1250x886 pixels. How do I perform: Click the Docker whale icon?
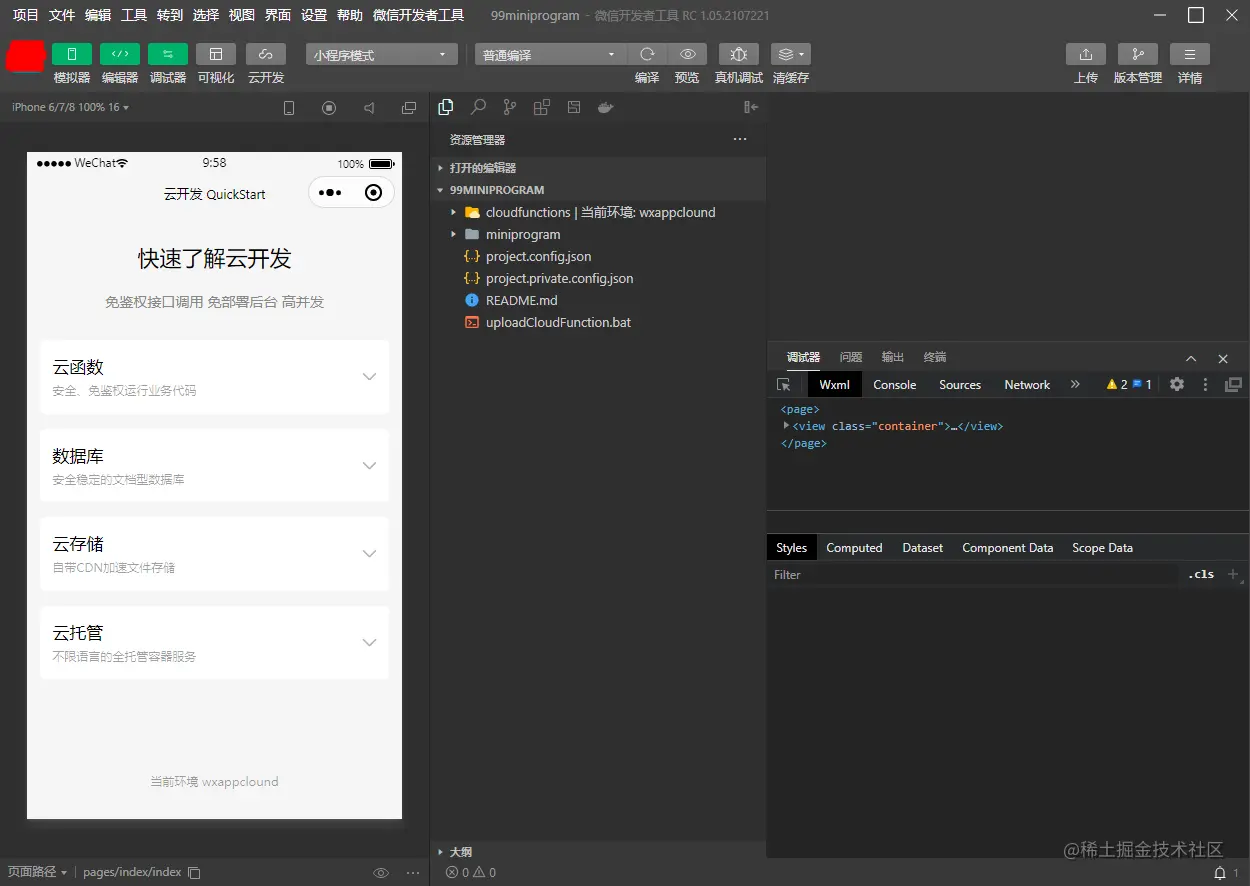tap(605, 107)
